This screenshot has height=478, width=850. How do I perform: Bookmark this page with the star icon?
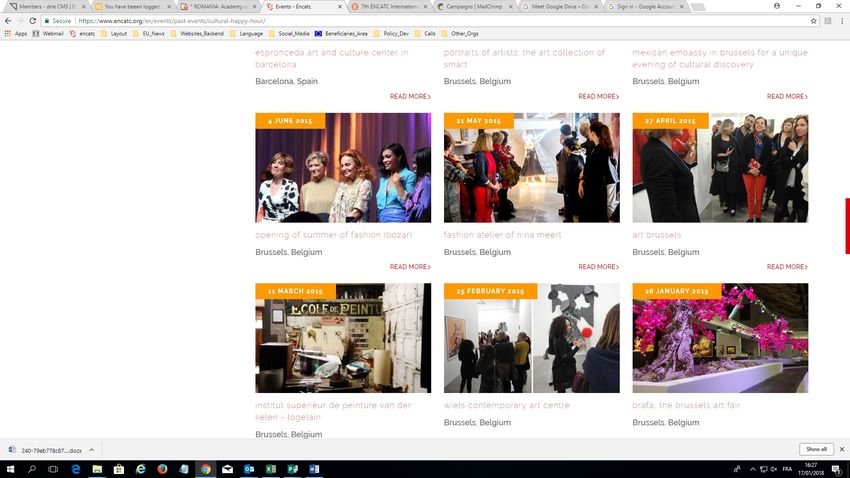pyautogui.click(x=814, y=21)
